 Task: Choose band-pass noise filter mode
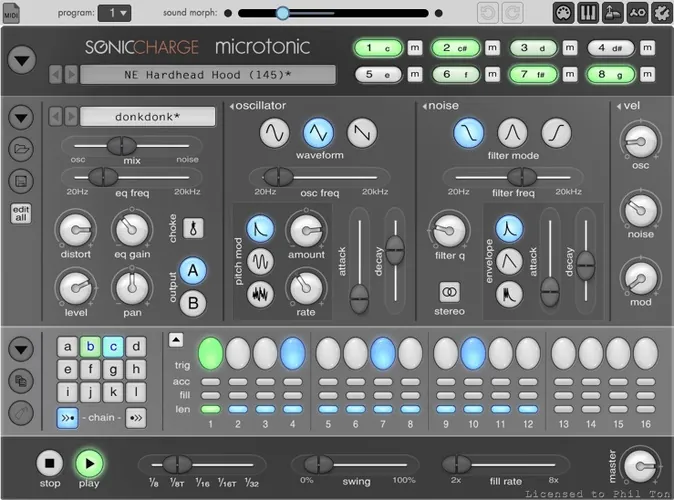(512, 133)
